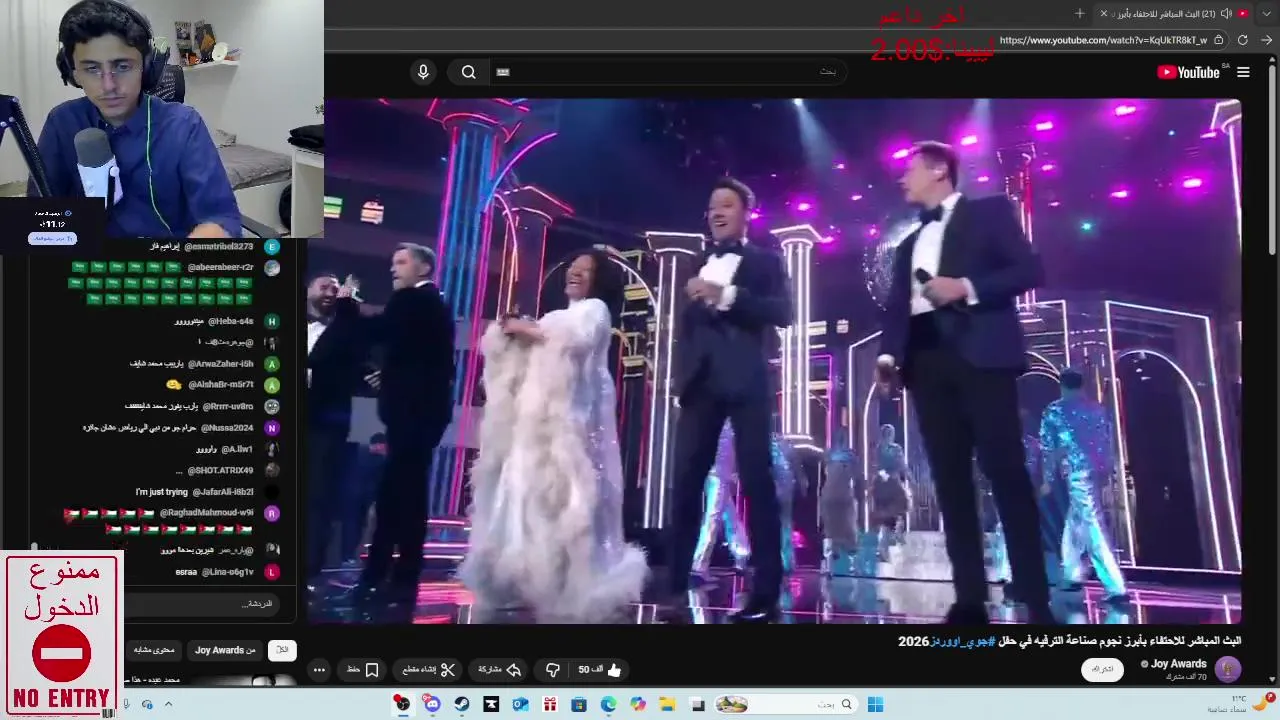Open @RaghadMahmoud-w9i chat avatar
The image size is (1280, 720).
pyautogui.click(x=272, y=513)
